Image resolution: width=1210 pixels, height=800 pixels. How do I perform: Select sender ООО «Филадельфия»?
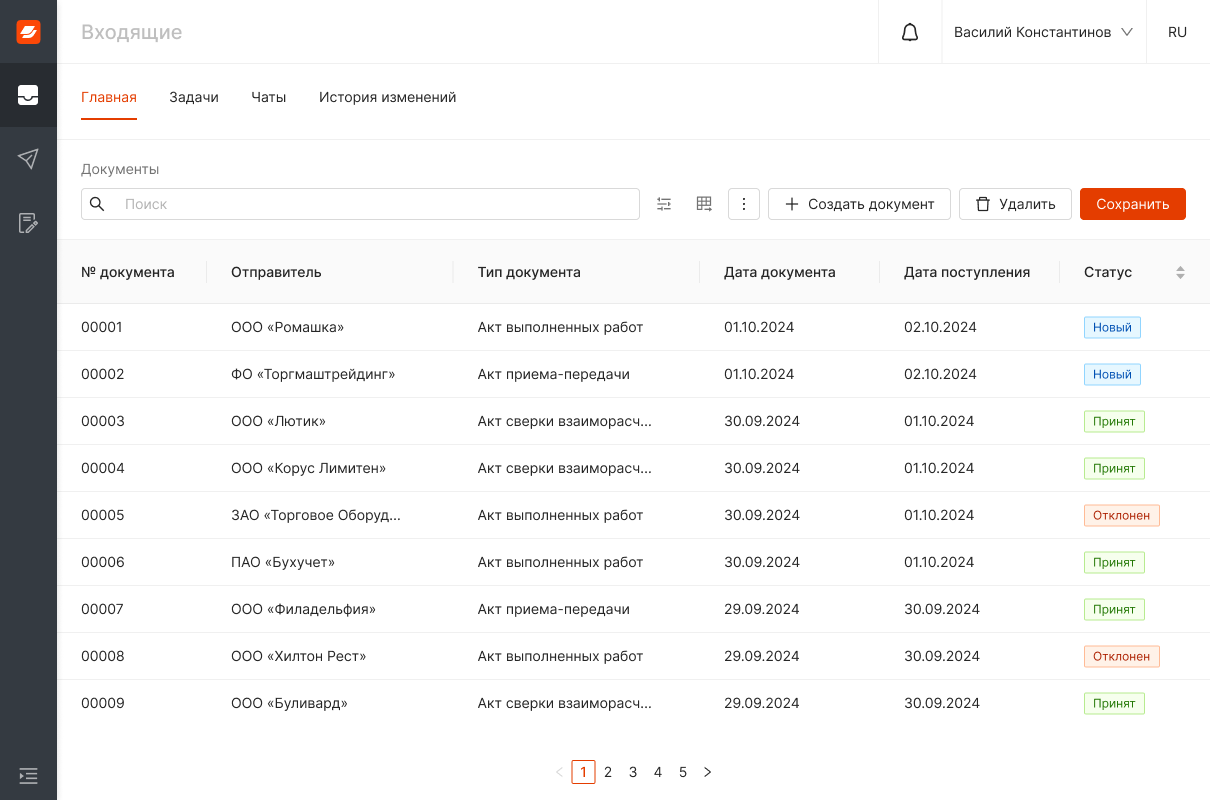[303, 609]
